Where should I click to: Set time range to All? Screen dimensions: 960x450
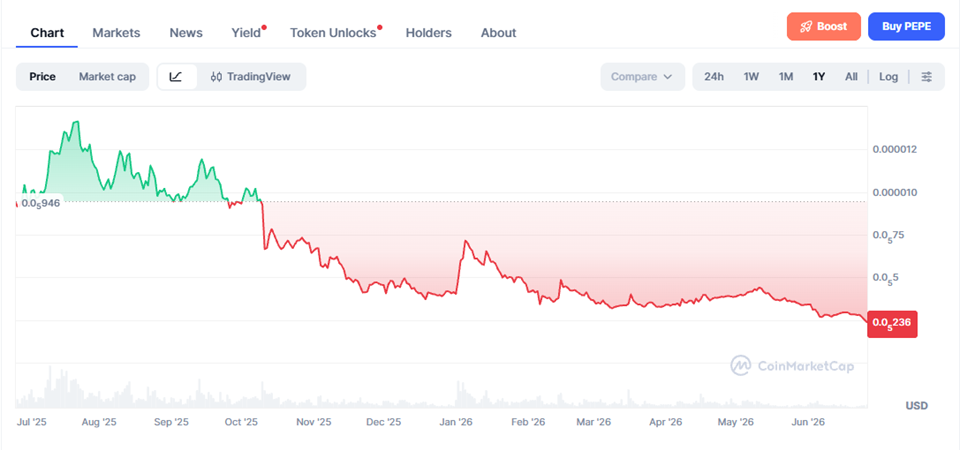tap(851, 77)
